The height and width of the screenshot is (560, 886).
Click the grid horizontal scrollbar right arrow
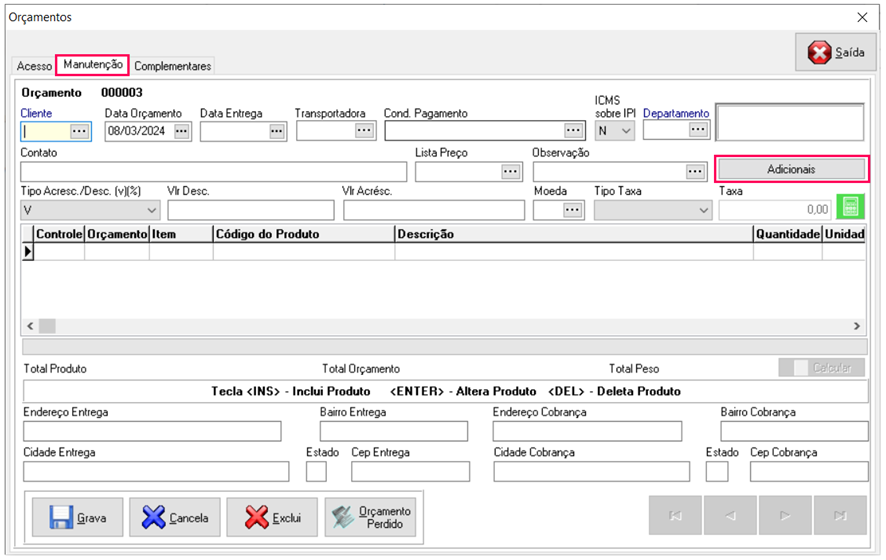857,326
